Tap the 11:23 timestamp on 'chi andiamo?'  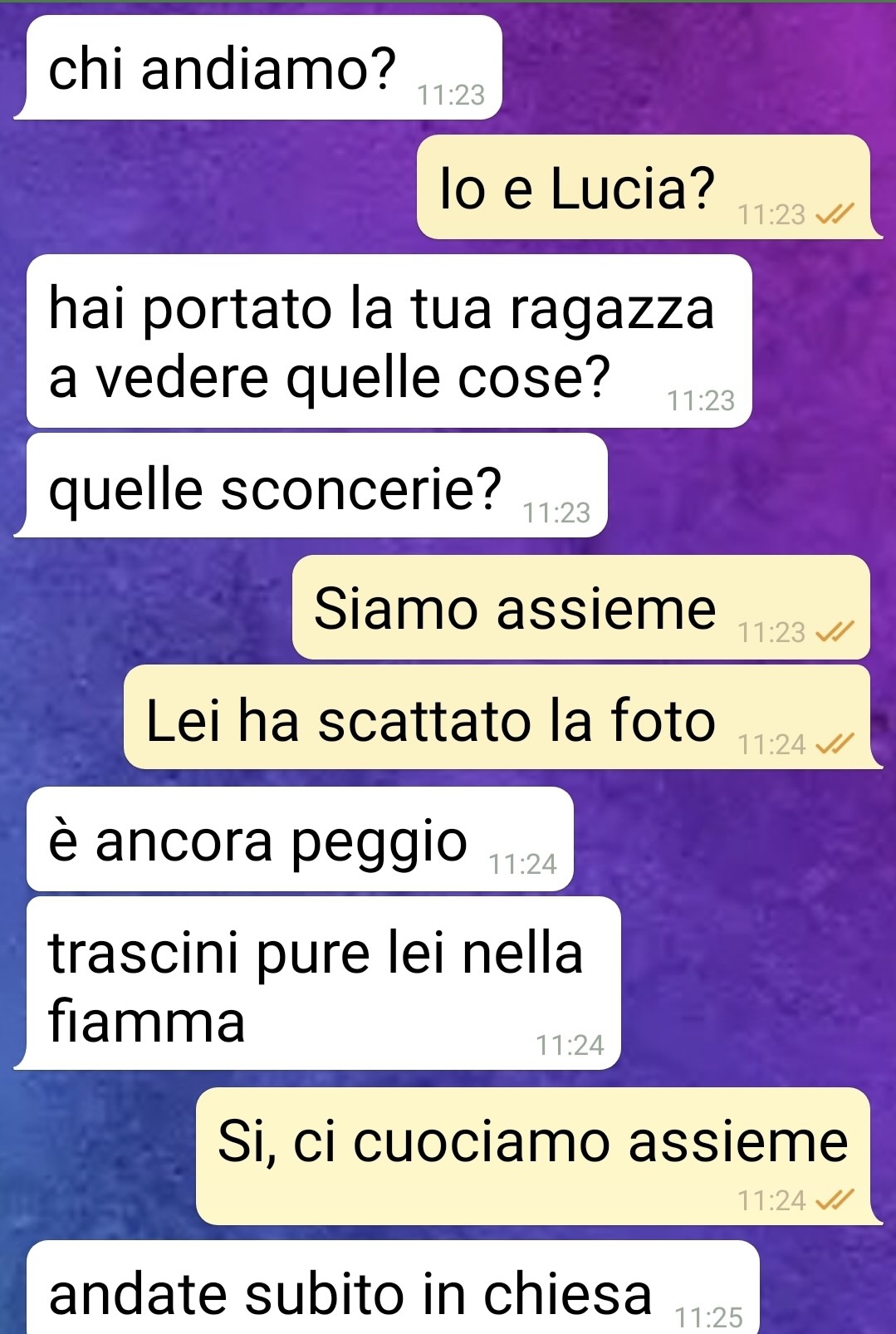click(x=451, y=96)
